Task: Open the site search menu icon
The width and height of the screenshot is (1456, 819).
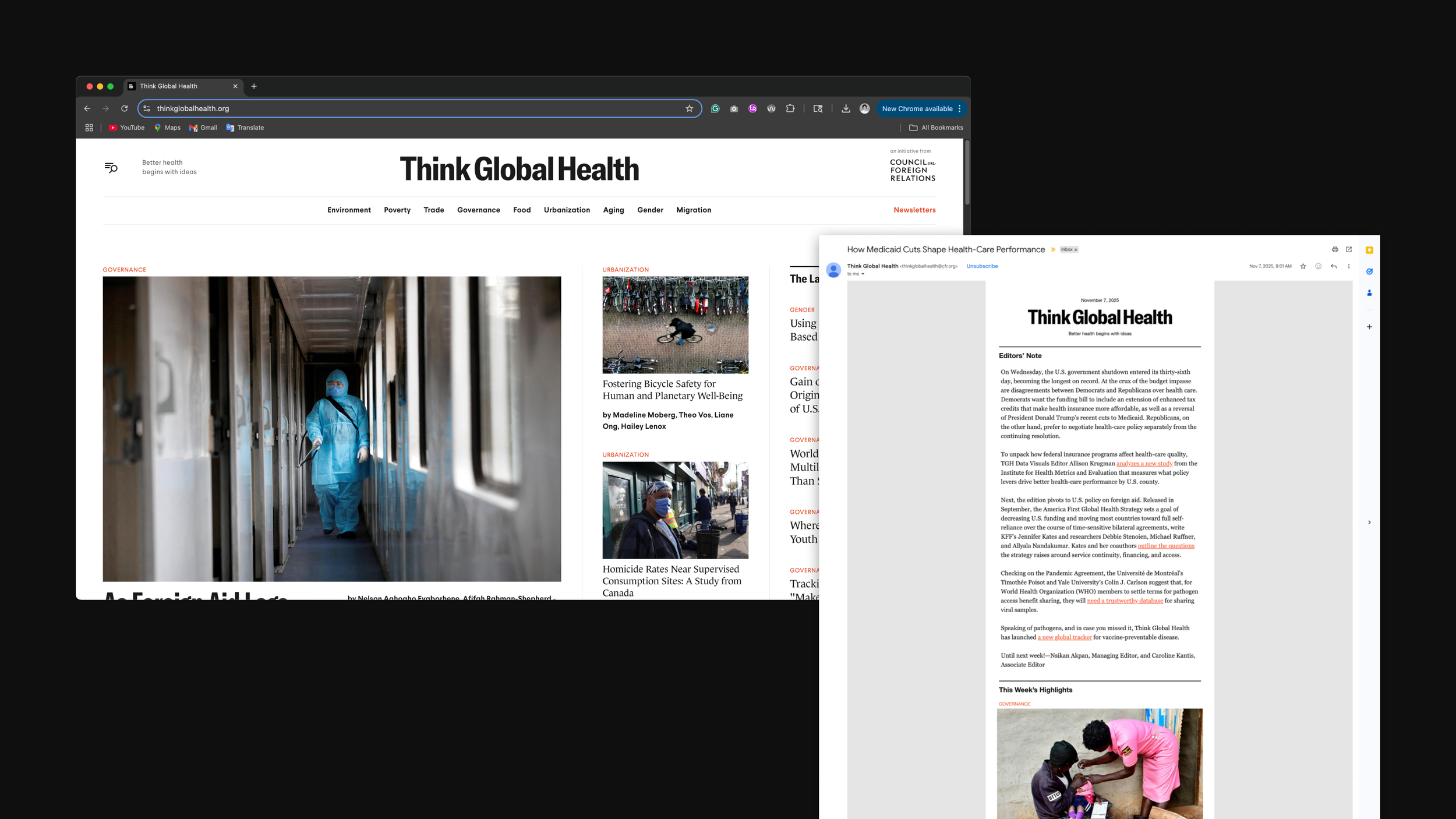Action: [111, 168]
